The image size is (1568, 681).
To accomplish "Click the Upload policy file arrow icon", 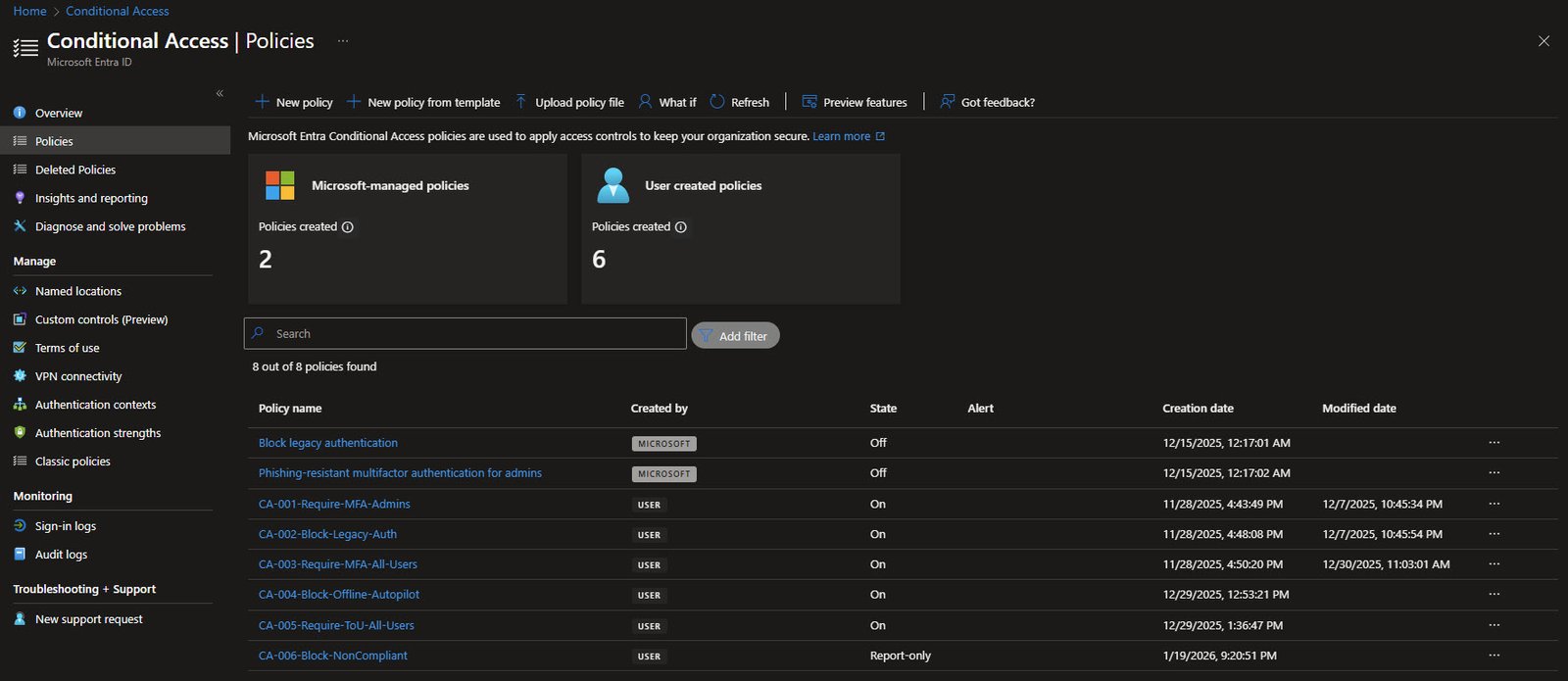I will [x=521, y=102].
